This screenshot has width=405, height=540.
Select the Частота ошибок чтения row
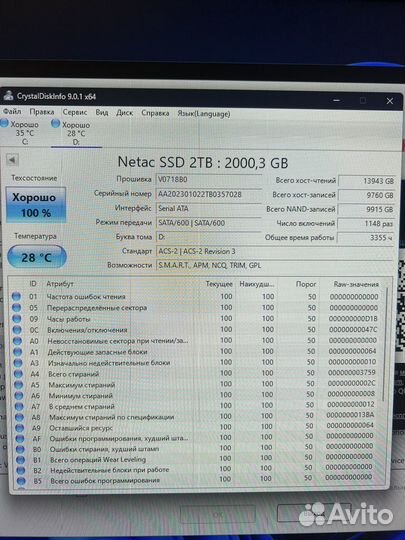point(196,297)
